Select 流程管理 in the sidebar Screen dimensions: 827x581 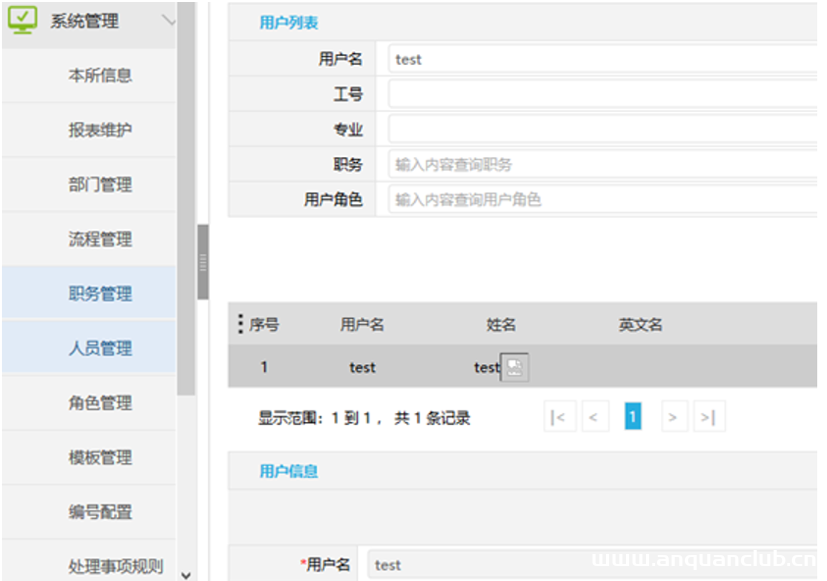pyautogui.click(x=100, y=240)
